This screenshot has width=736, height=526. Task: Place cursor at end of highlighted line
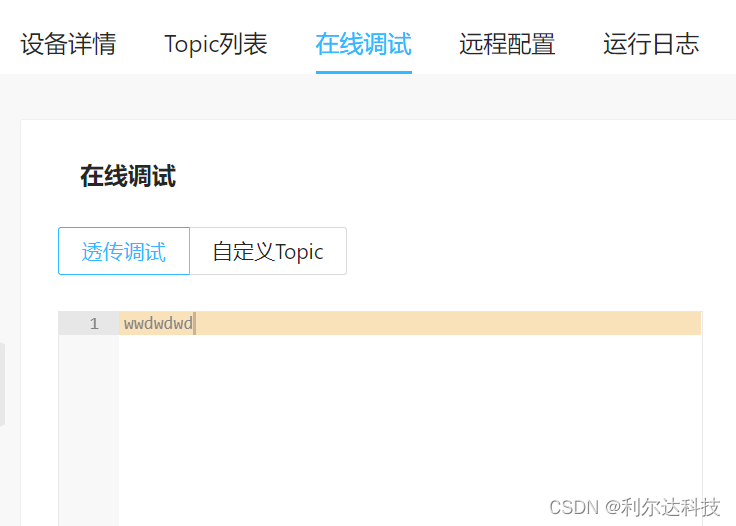(446, 323)
